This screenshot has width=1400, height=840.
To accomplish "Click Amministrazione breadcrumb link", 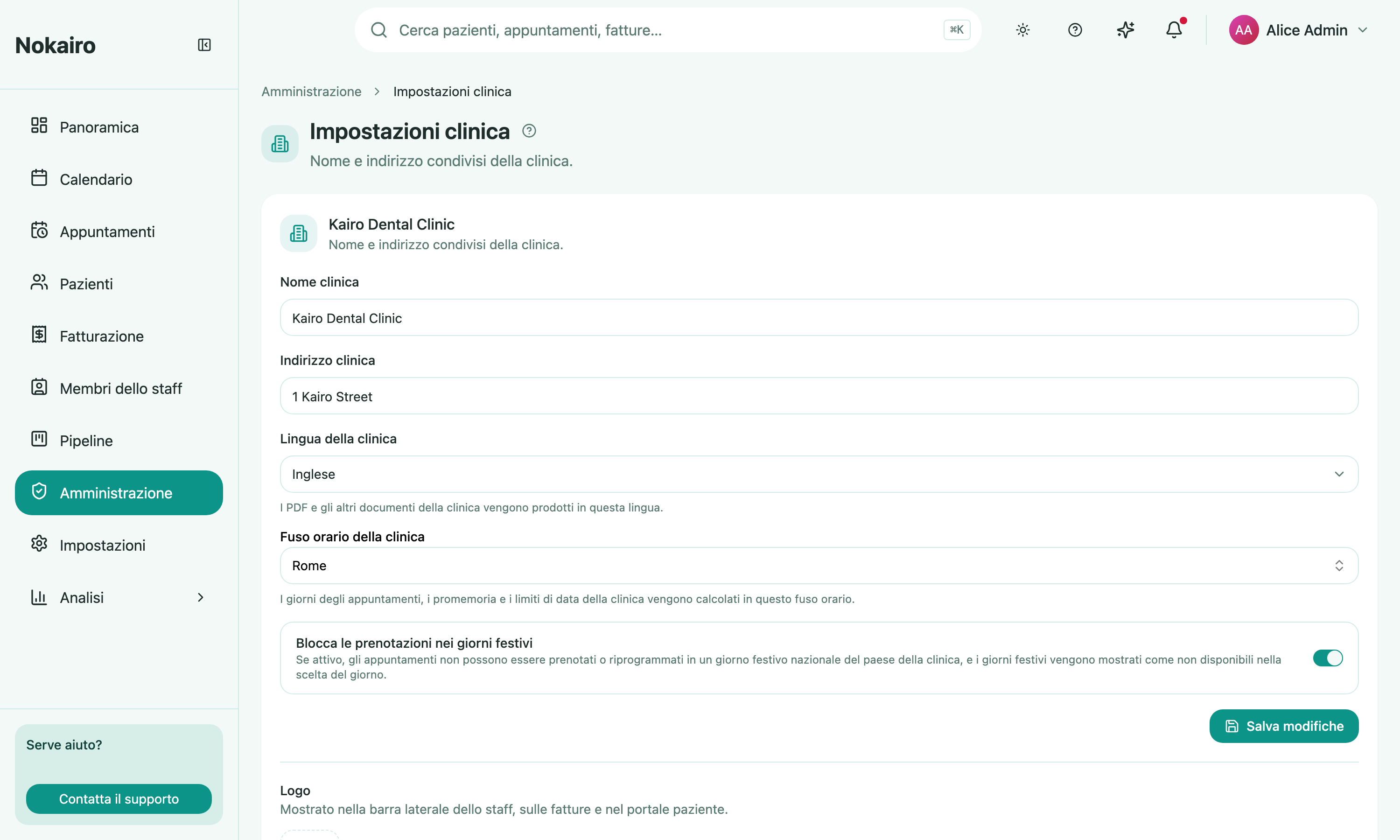I will [x=311, y=91].
